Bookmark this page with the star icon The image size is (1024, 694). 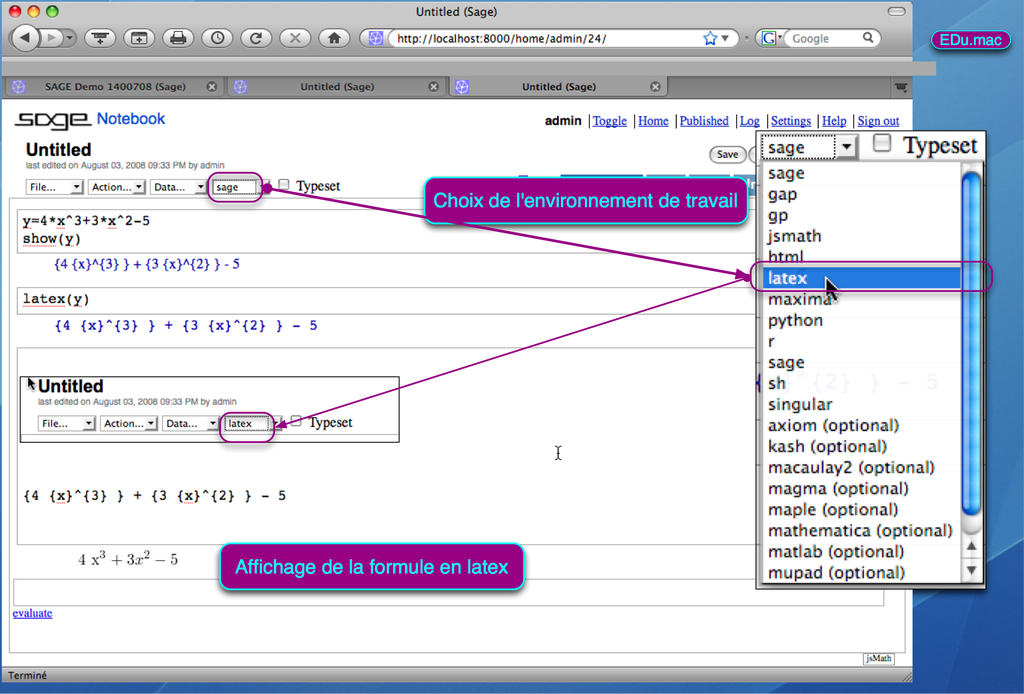click(x=710, y=39)
